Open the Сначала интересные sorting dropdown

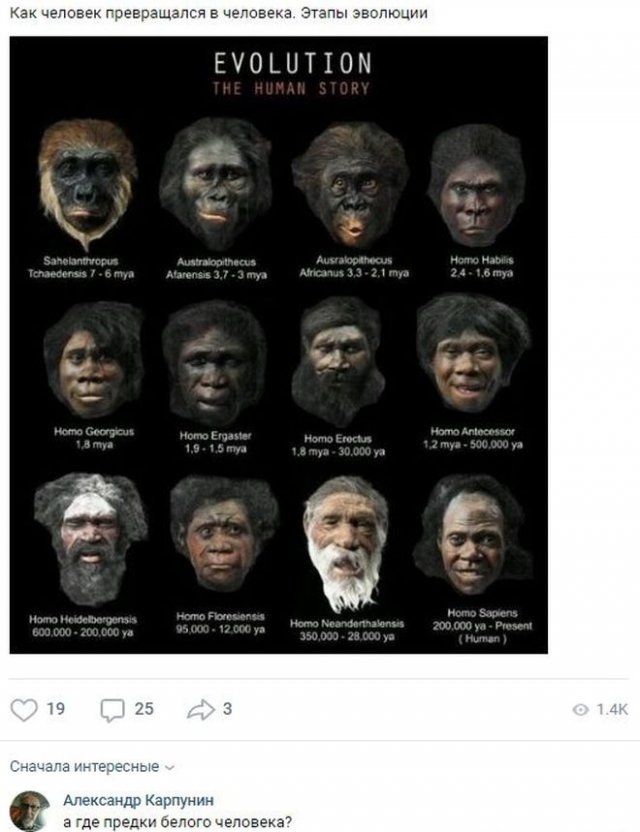92,767
